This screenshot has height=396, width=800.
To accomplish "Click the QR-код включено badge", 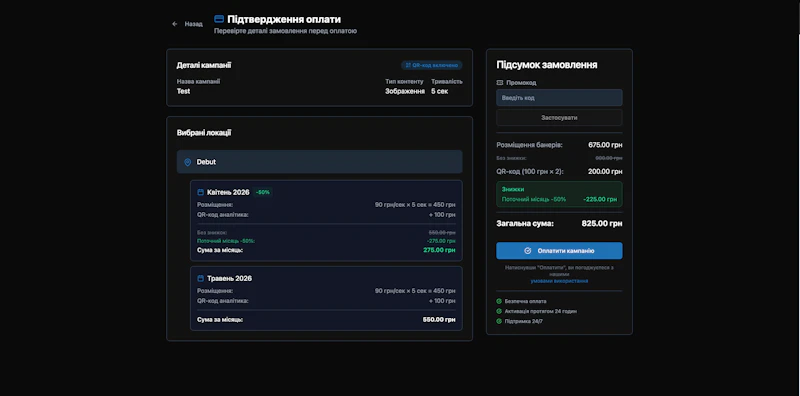I will click(432, 65).
